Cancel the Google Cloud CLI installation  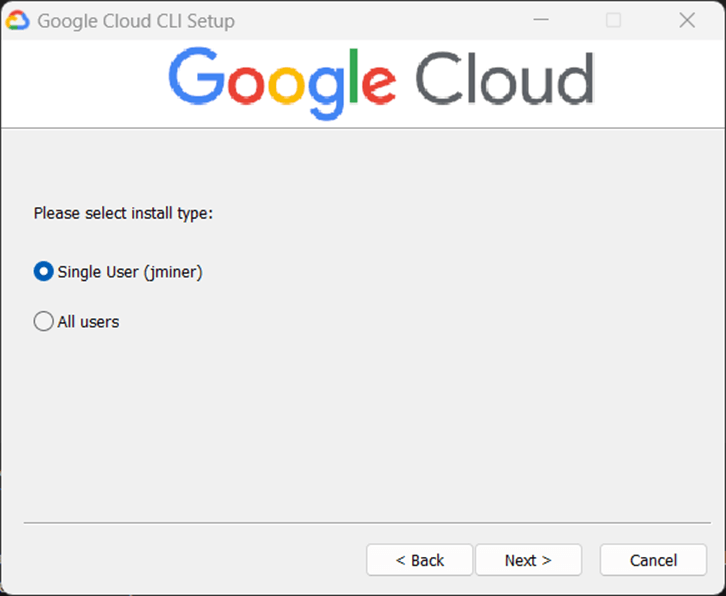pyautogui.click(x=653, y=560)
